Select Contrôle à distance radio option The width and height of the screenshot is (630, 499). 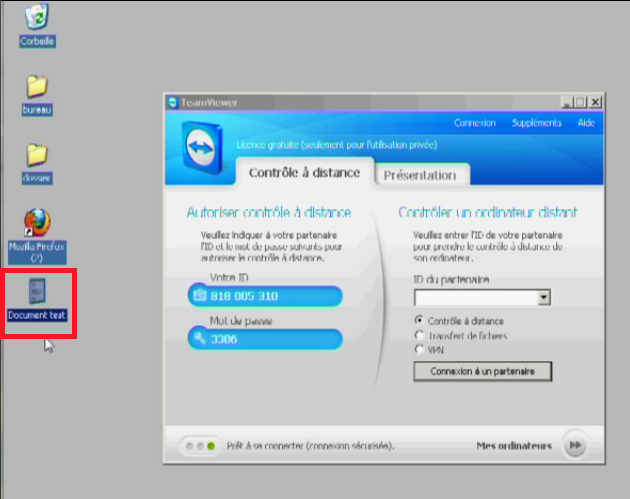(x=419, y=320)
